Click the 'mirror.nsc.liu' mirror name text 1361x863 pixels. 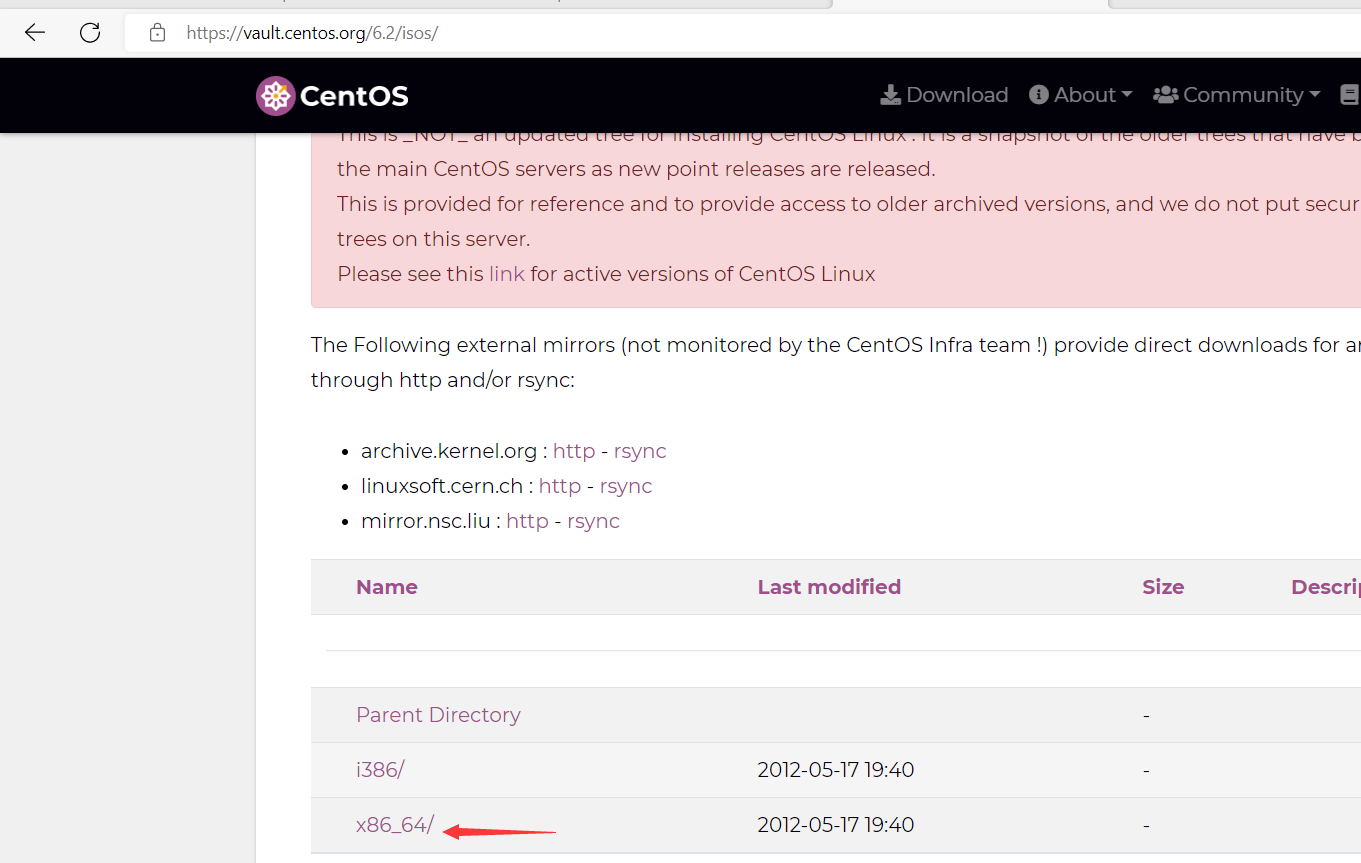tap(425, 521)
